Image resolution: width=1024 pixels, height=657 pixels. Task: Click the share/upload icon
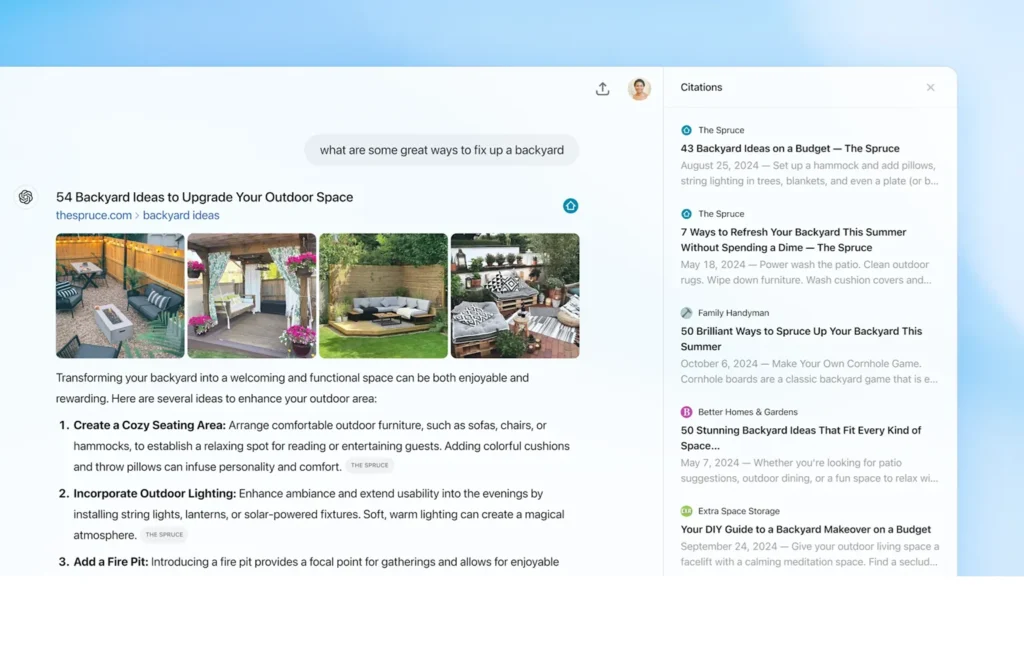click(602, 89)
